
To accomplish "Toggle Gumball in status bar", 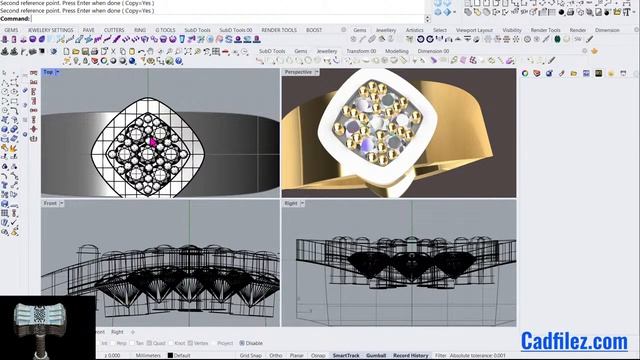I will pyautogui.click(x=376, y=356).
